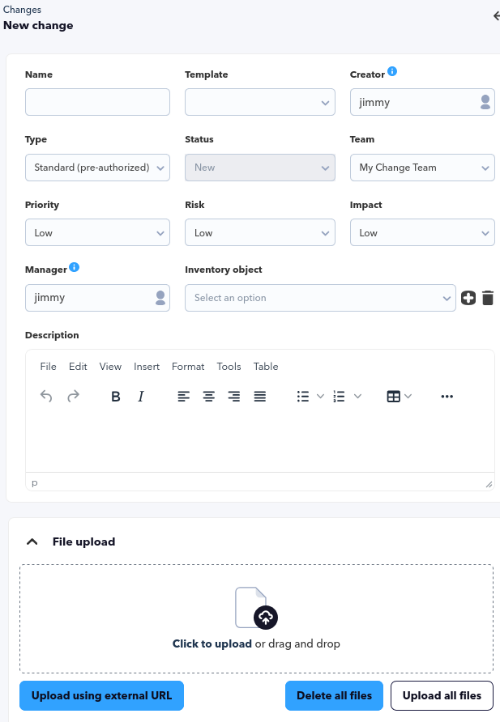Viewport: 500px width, 722px height.
Task: Toggle italic formatting in the editor
Action: click(141, 396)
